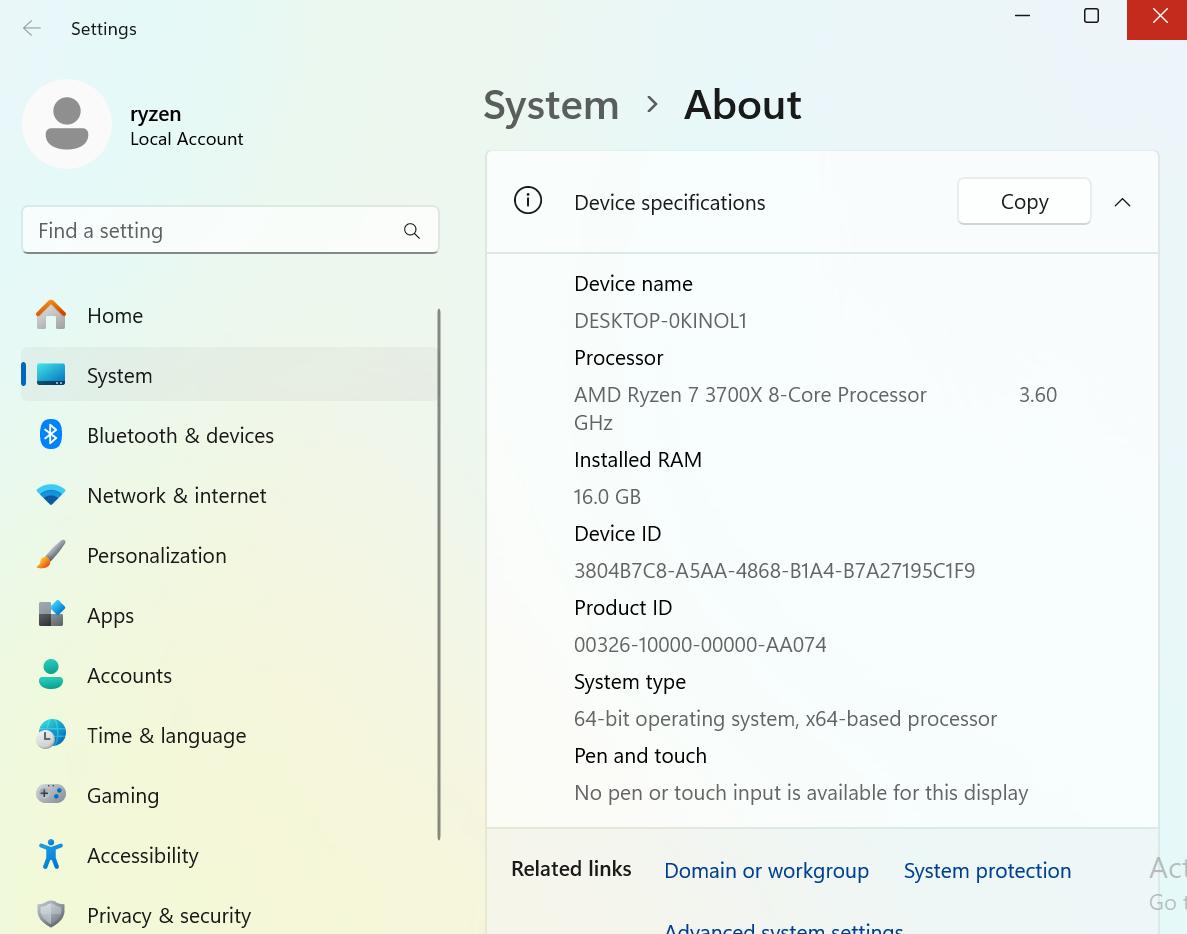The height and width of the screenshot is (934, 1187).
Task: Click the Accessibility figure icon
Action: 51,855
